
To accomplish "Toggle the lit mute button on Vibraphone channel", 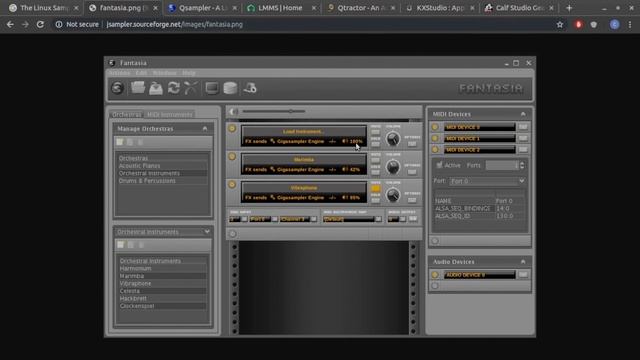I will (x=376, y=189).
